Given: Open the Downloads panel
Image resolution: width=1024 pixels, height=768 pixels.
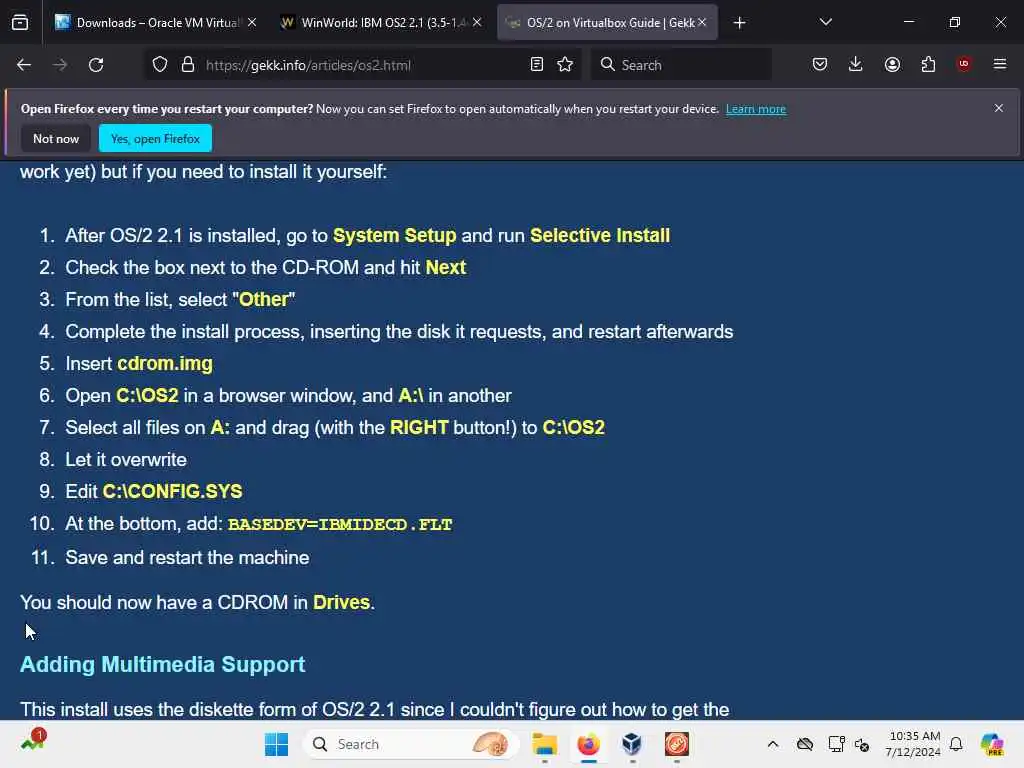Looking at the screenshot, I should (856, 64).
